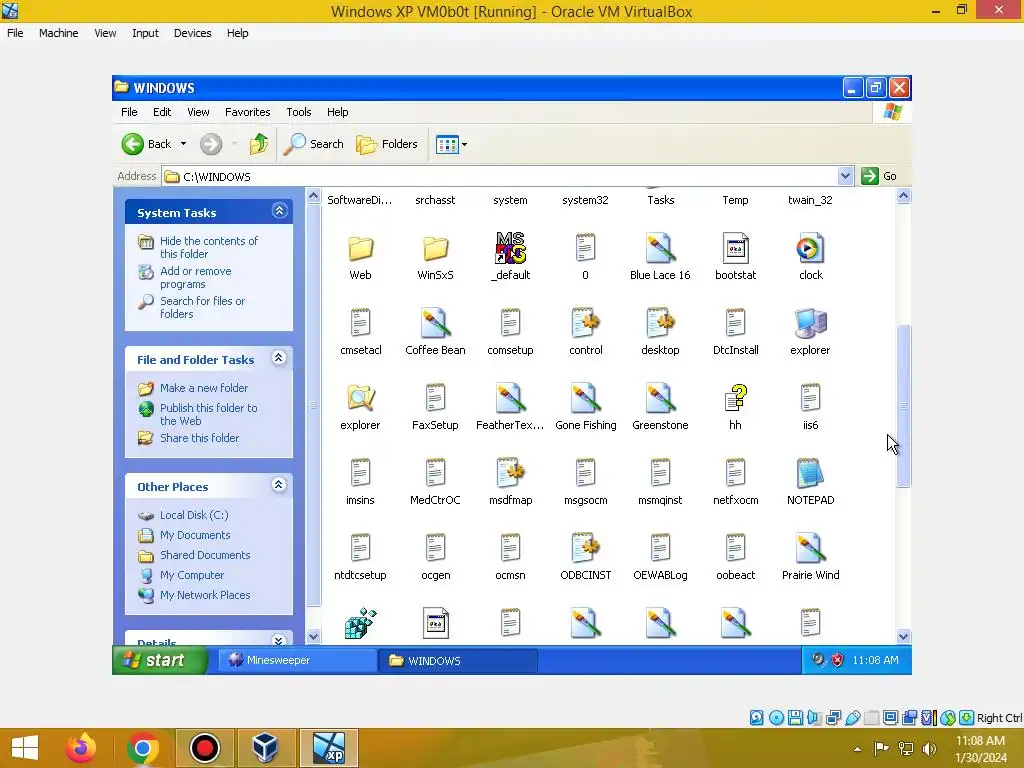This screenshot has width=1024, height=768.
Task: Click task pane scroll up arrow
Action: click(313, 195)
